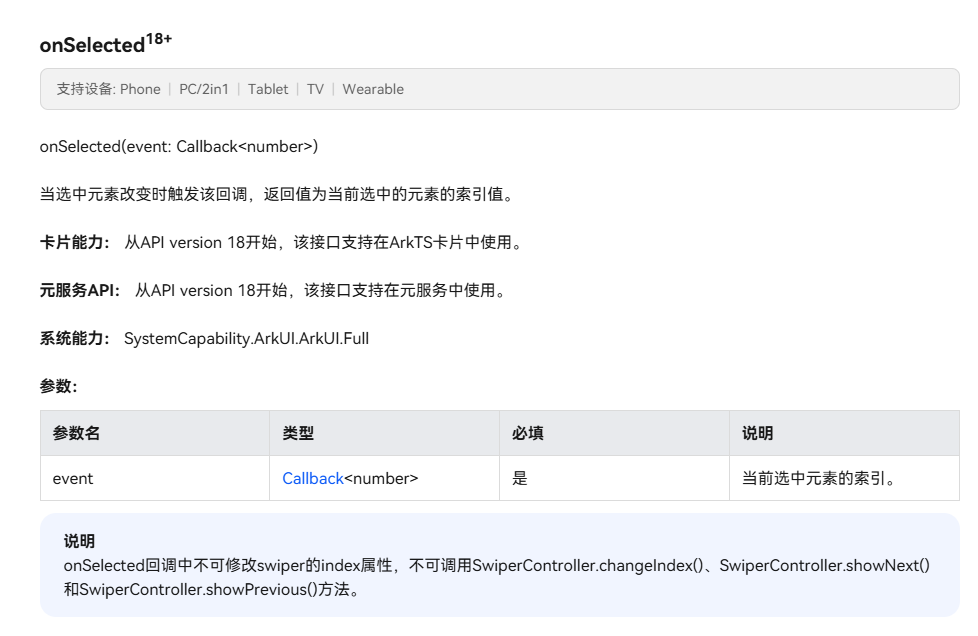
Task: Open the Callback type link
Action: [312, 478]
